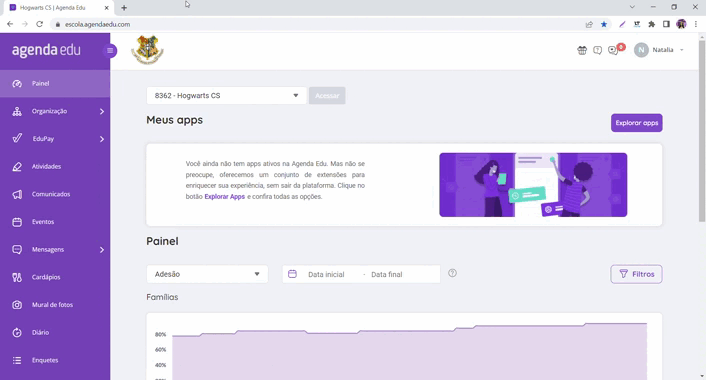The height and width of the screenshot is (380, 706).
Task: Open Eventos calendar icon in sidebar
Action: coord(17,222)
